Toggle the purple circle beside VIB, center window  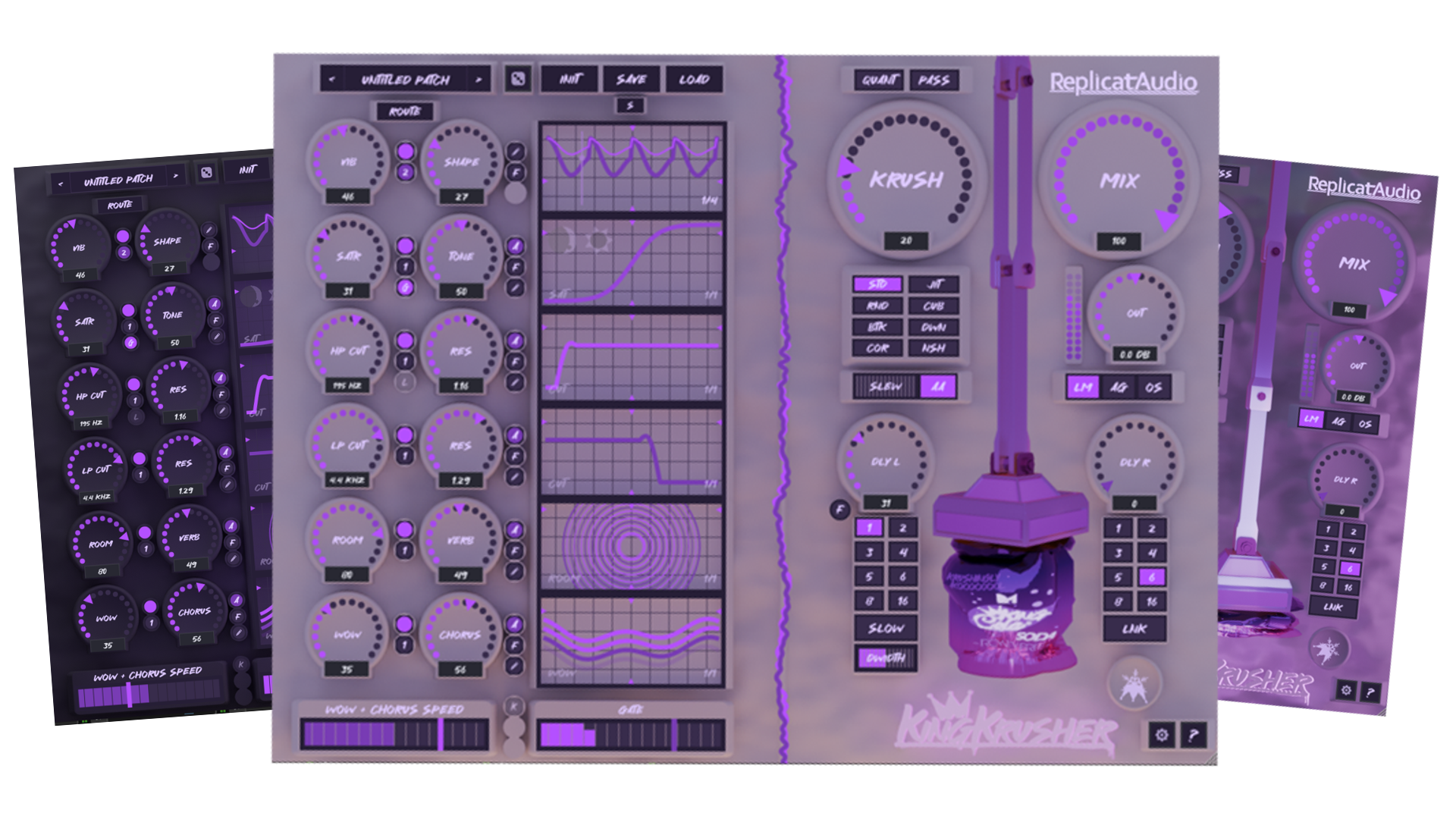pyautogui.click(x=406, y=151)
